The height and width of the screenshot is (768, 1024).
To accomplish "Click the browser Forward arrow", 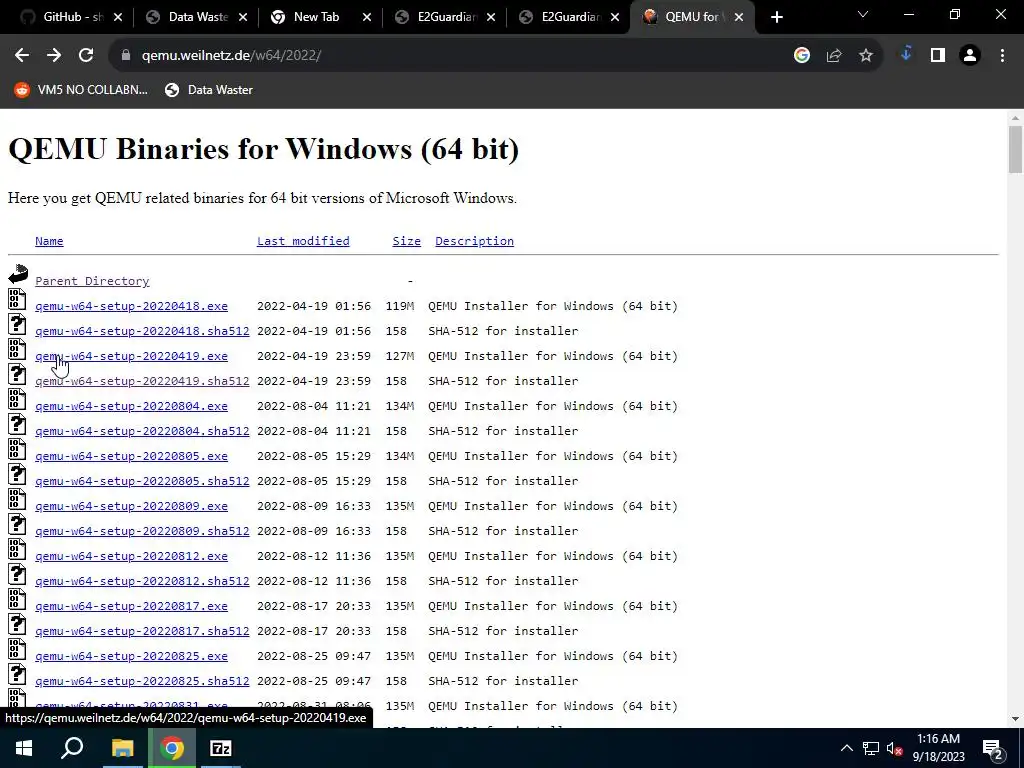I will [54, 56].
